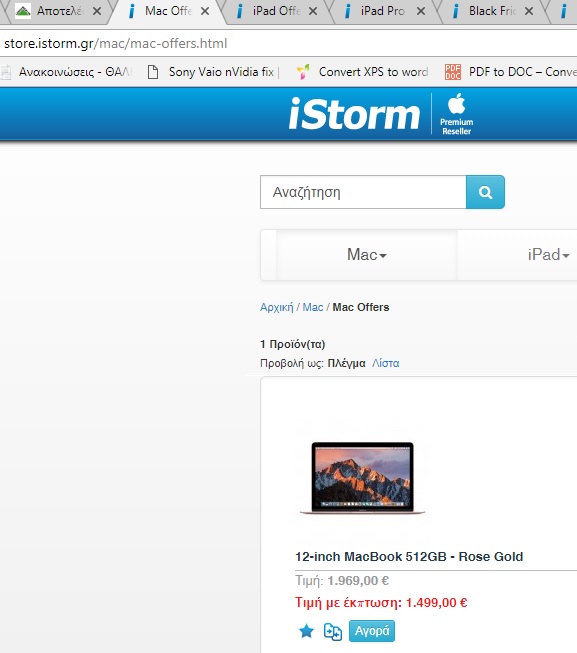577x653 pixels.
Task: Click the Mac Offers tab favicon
Action: pyautogui.click(x=131, y=11)
